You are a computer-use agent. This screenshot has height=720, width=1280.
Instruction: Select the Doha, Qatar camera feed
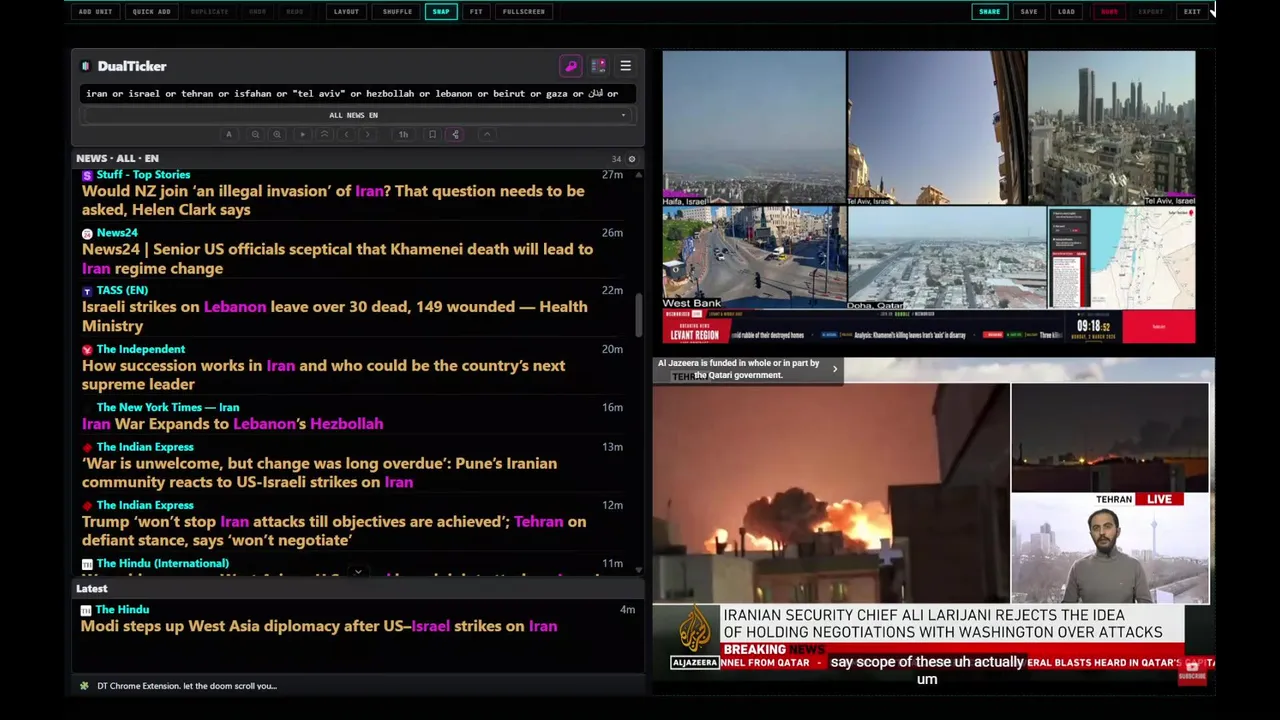(x=947, y=258)
